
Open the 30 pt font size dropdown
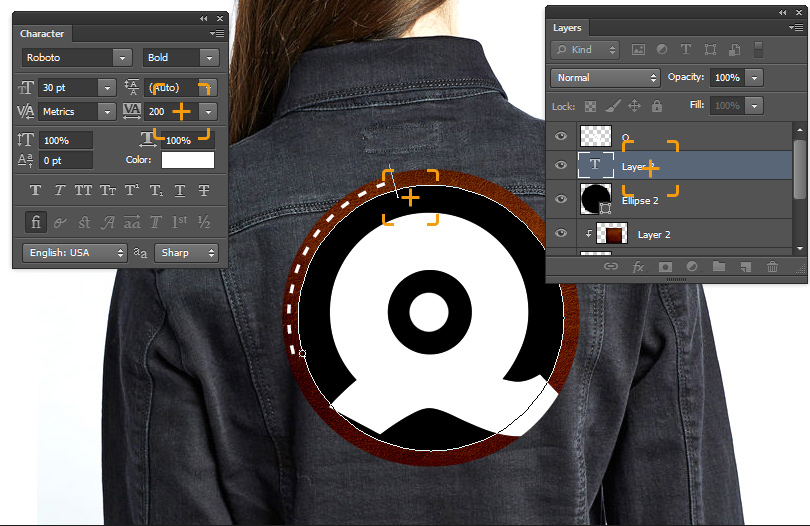pos(107,88)
